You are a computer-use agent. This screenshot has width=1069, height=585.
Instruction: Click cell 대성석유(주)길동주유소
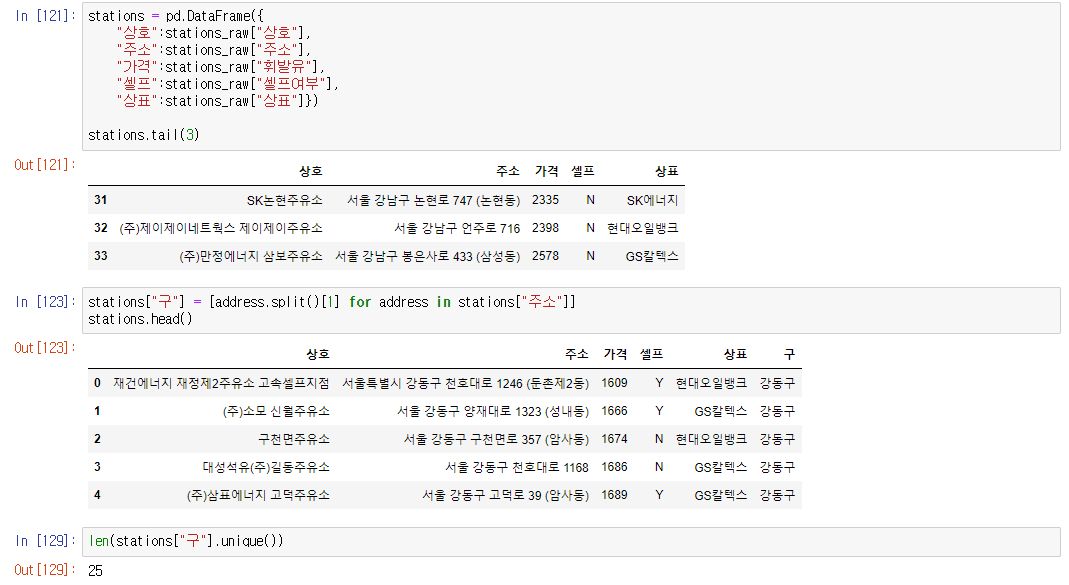pyautogui.click(x=266, y=467)
